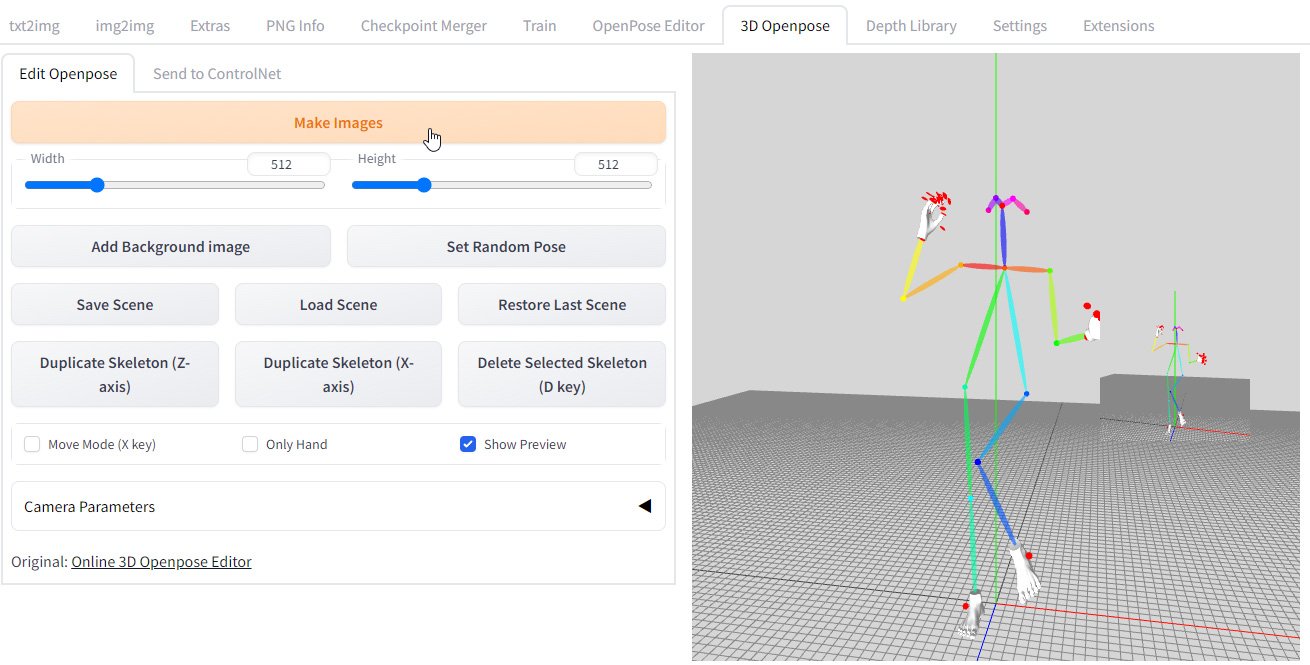This screenshot has width=1310, height=665.
Task: Click Add Background image
Action: pyautogui.click(x=170, y=246)
